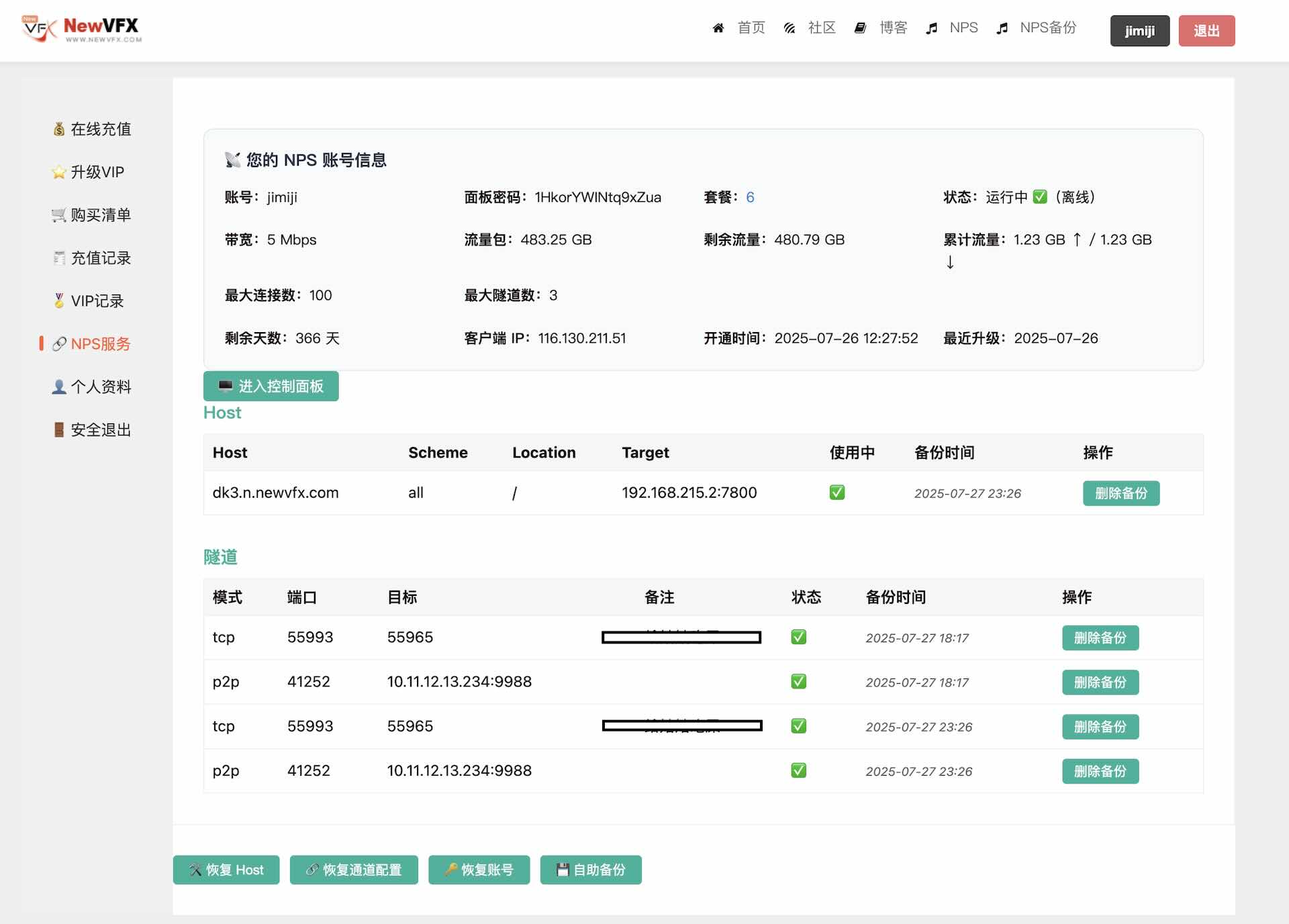Click the door icon for 安全退出
The height and width of the screenshot is (924, 1289).
[59, 429]
